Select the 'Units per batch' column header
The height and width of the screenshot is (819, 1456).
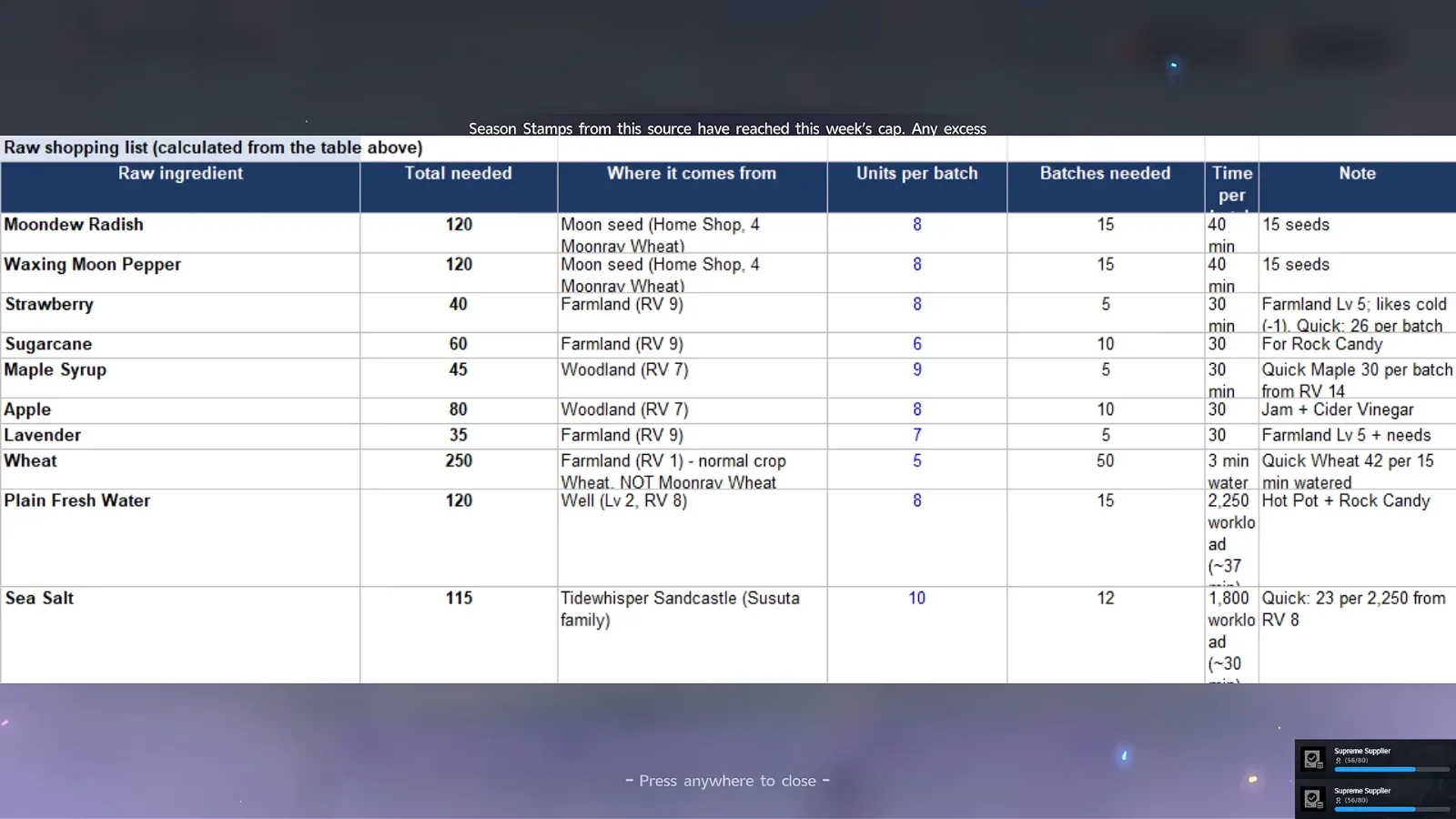[917, 187]
